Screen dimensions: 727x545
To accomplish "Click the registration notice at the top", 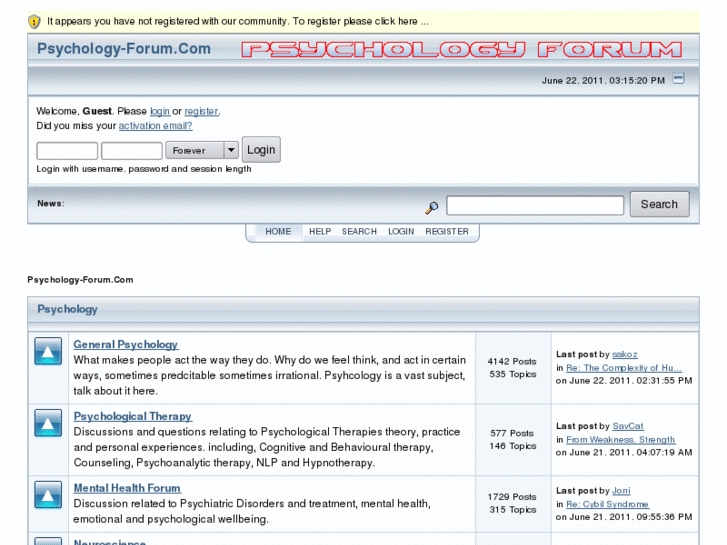I will [x=238, y=21].
